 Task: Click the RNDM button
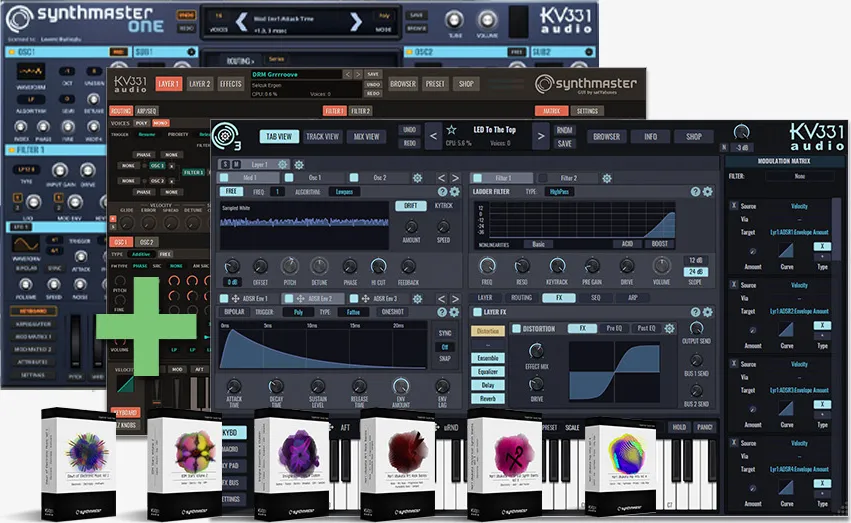pos(564,130)
